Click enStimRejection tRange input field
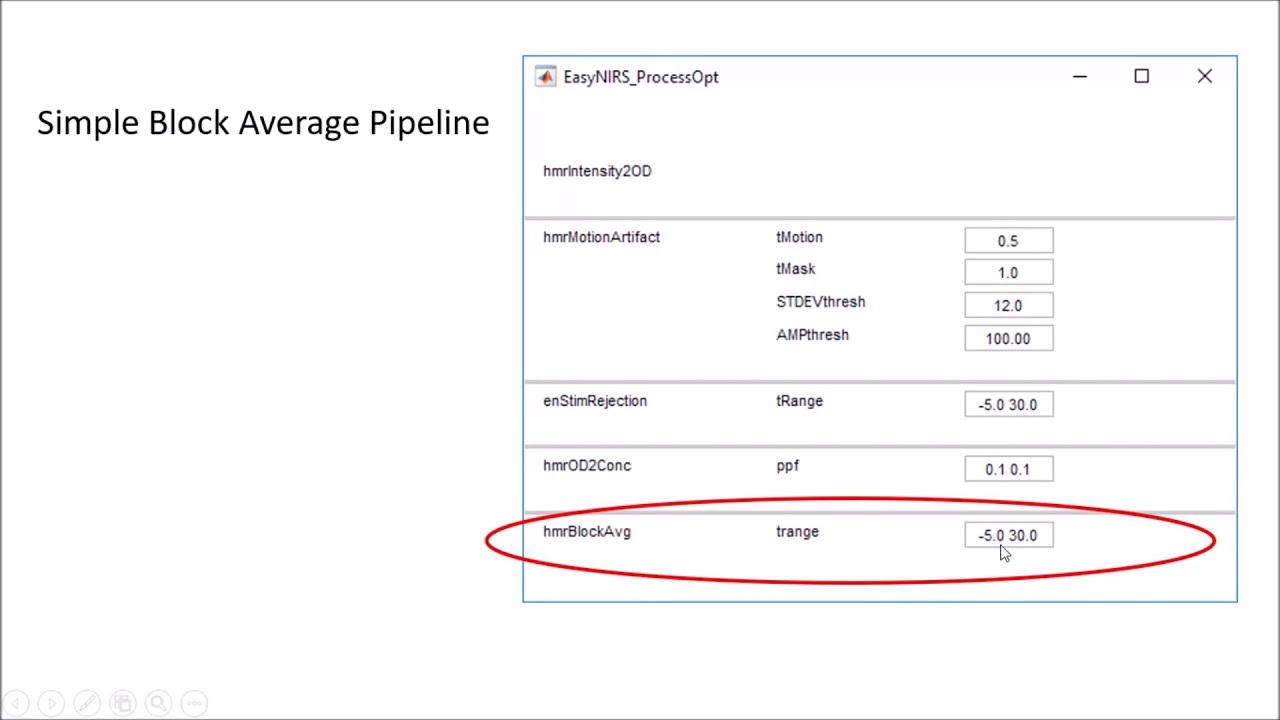This screenshot has width=1280, height=720. tap(1008, 405)
